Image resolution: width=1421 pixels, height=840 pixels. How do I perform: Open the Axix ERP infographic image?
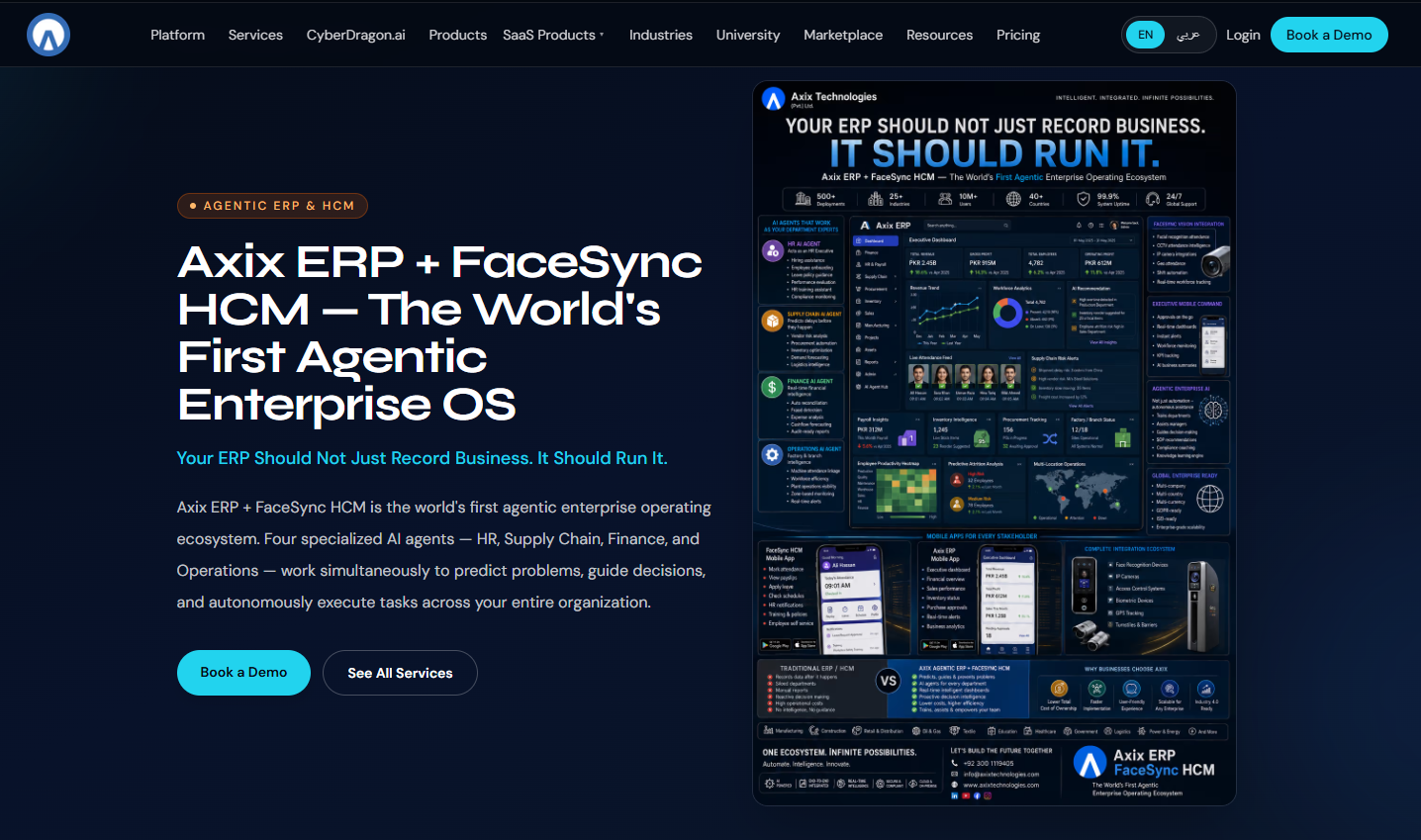995,443
